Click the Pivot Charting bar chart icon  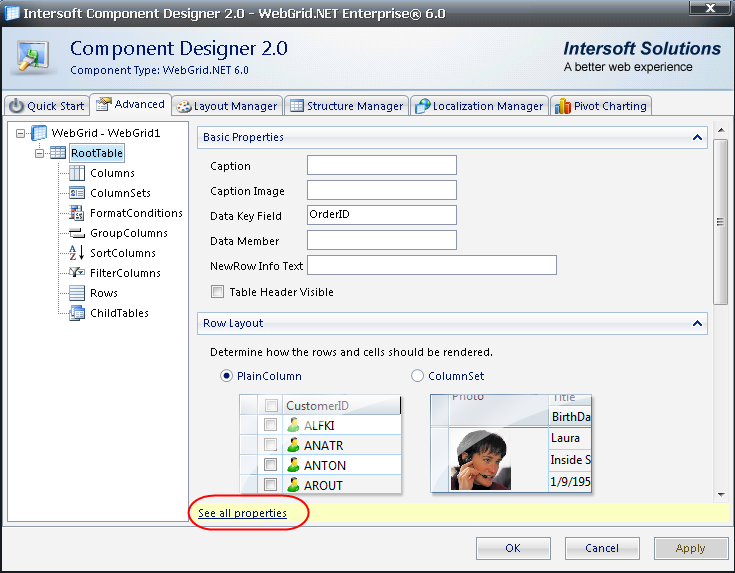tap(562, 106)
